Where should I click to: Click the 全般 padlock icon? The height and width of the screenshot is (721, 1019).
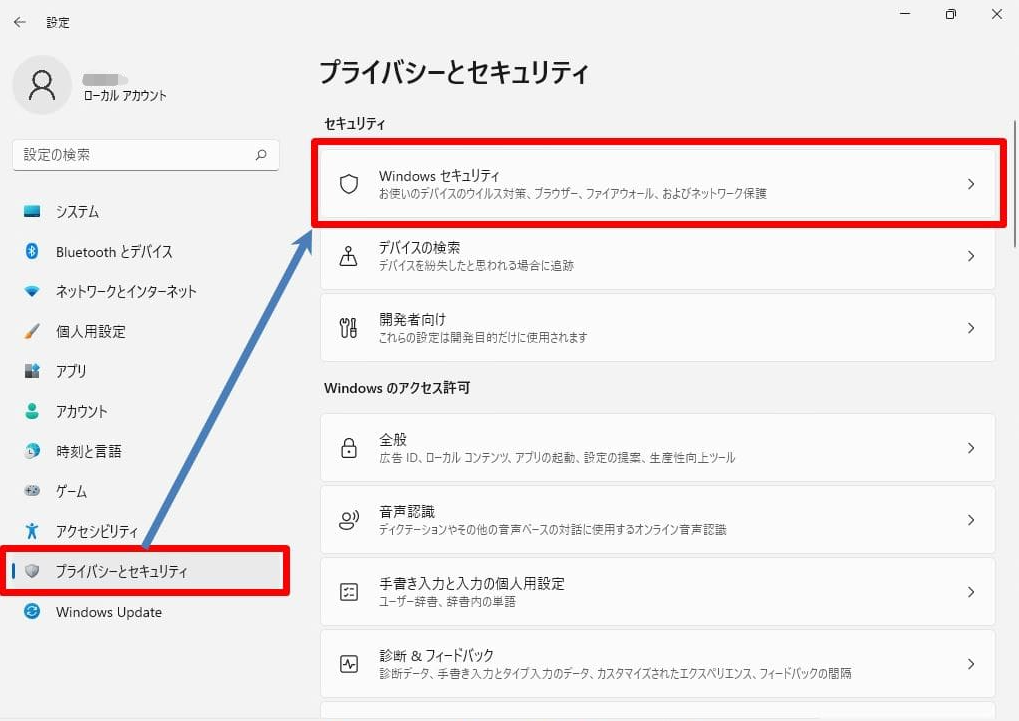coord(349,448)
